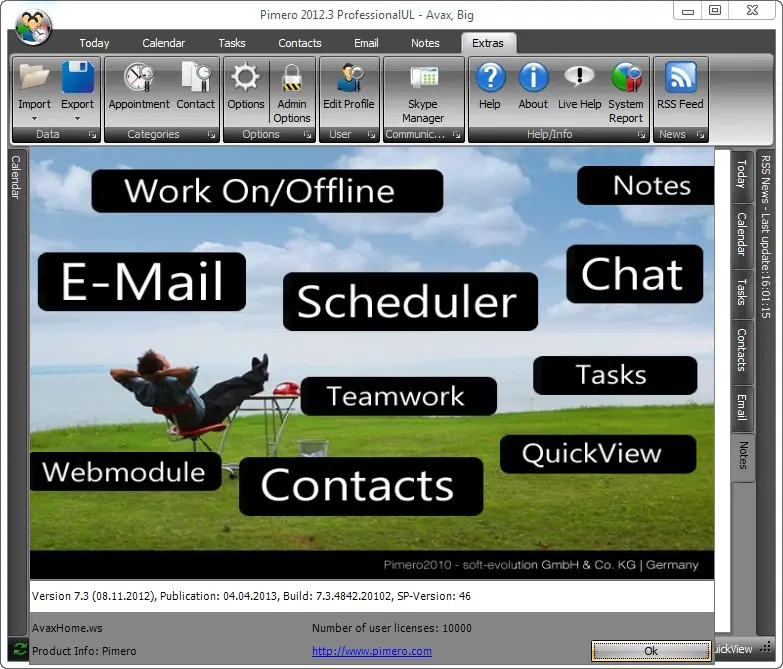
Task: Click the version information text line
Action: [251, 596]
